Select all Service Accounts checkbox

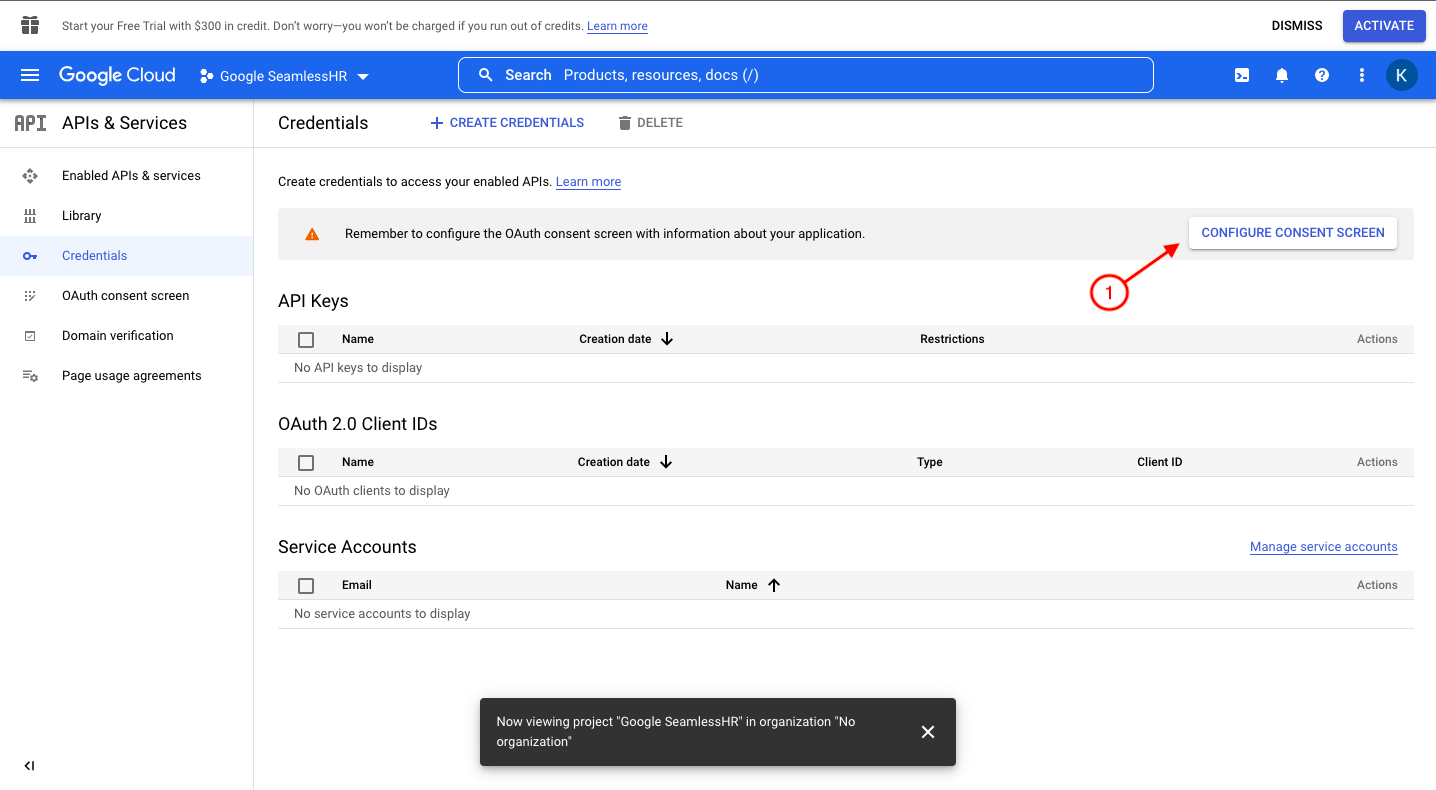306,586
